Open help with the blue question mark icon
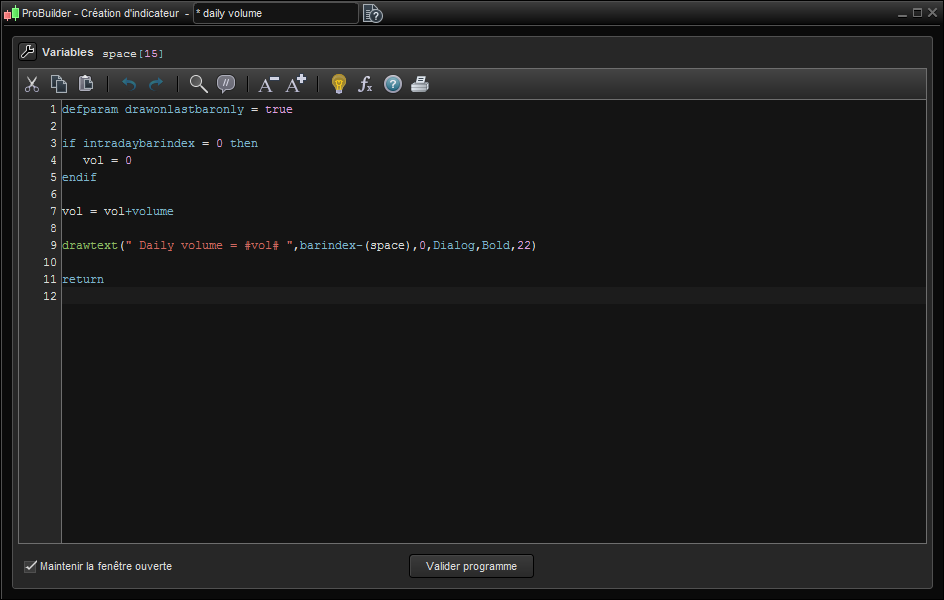The image size is (944, 600). (393, 84)
